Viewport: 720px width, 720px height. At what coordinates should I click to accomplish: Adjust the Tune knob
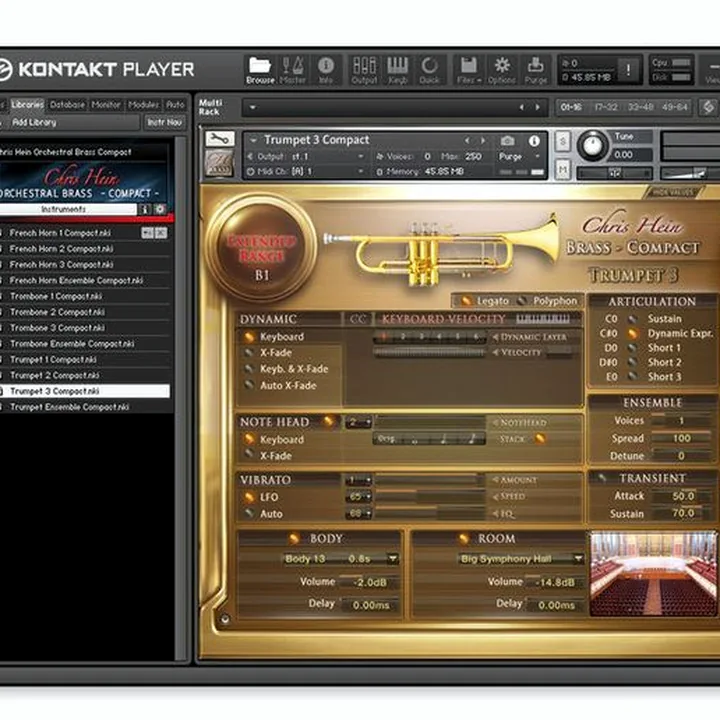pos(592,146)
